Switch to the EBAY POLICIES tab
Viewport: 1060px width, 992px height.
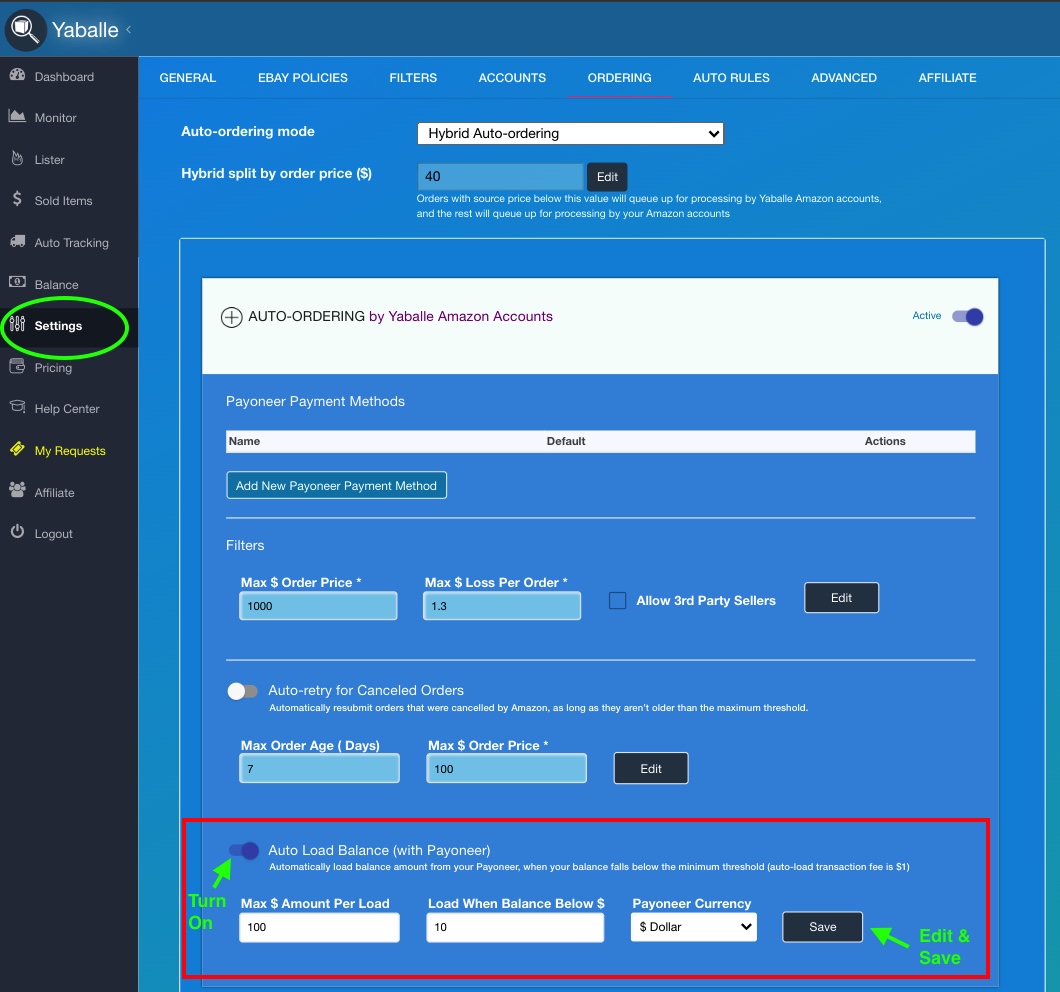(303, 78)
